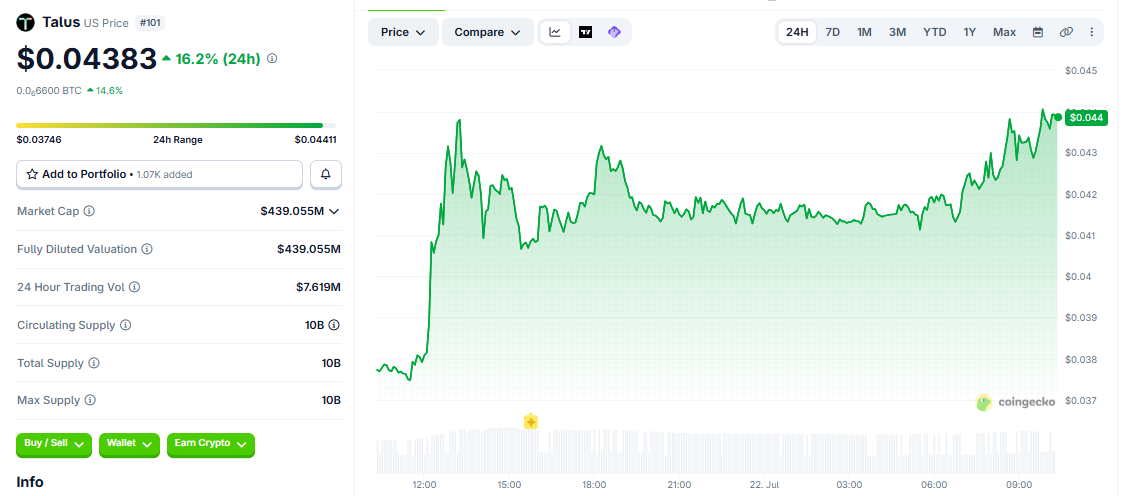
Task: Click the $439.055M Fully Diluted Valuation value
Action: [x=309, y=249]
